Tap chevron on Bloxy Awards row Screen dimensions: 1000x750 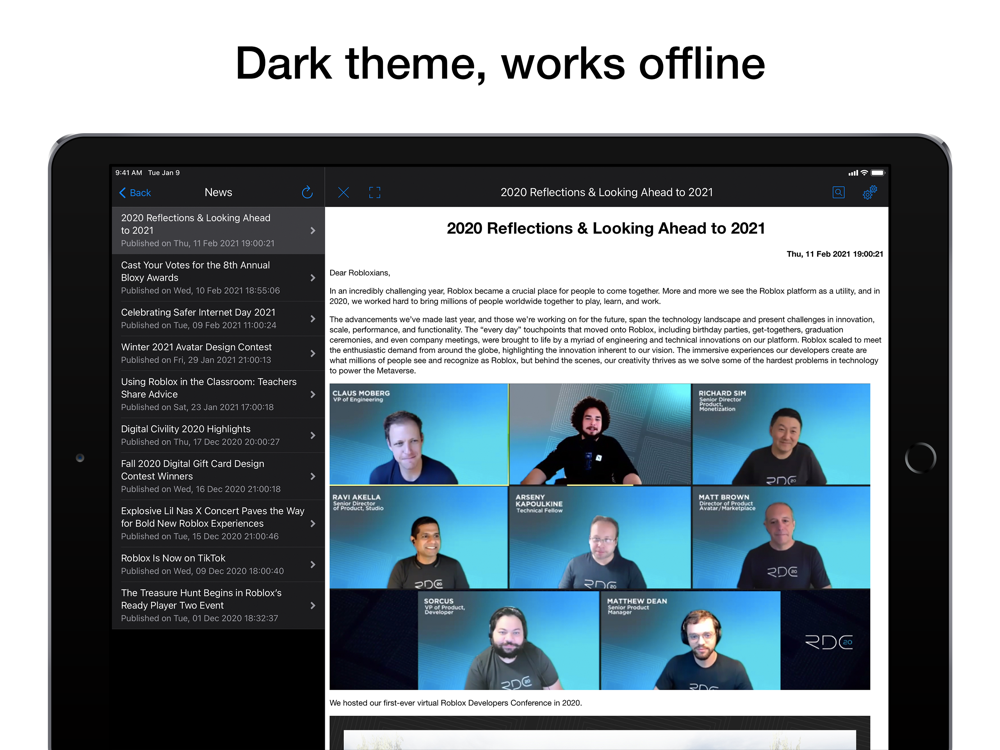[312, 278]
